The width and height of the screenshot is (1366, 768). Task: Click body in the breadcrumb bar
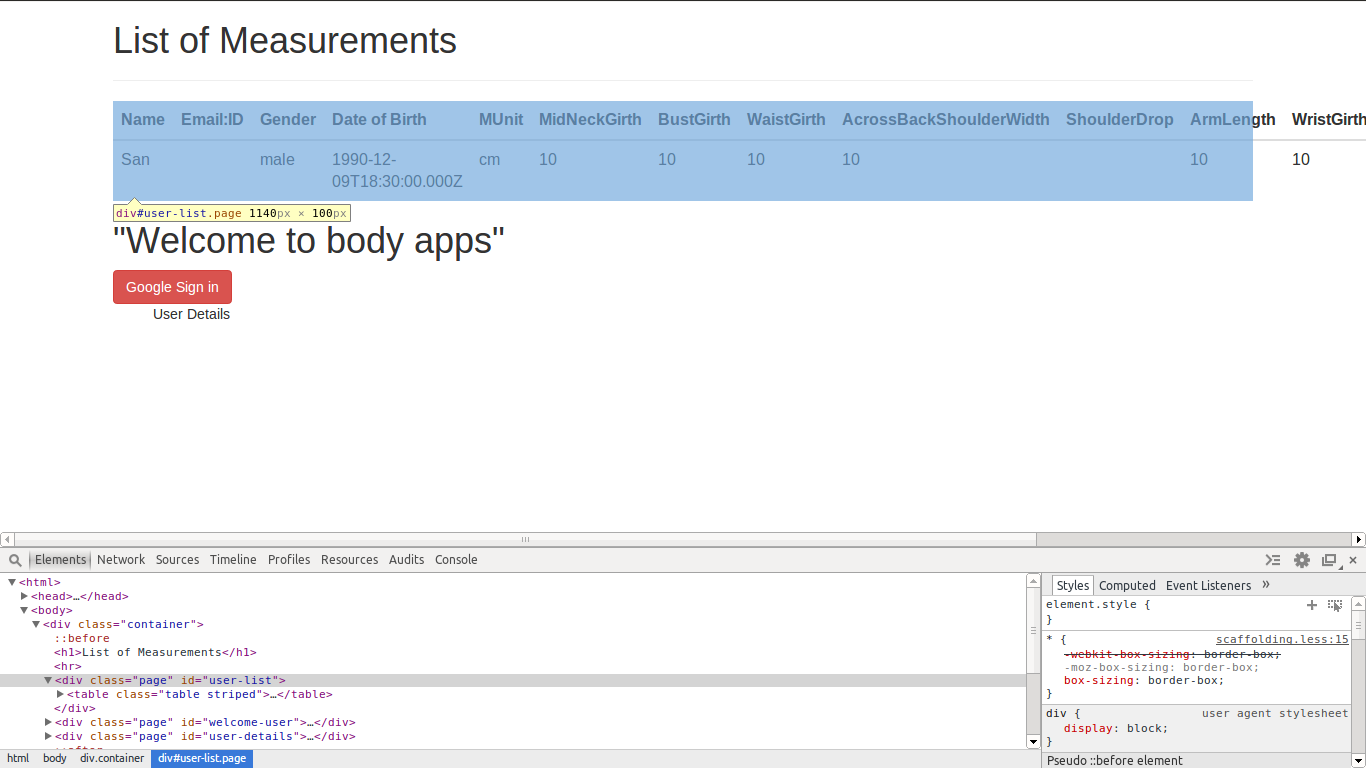[55, 759]
